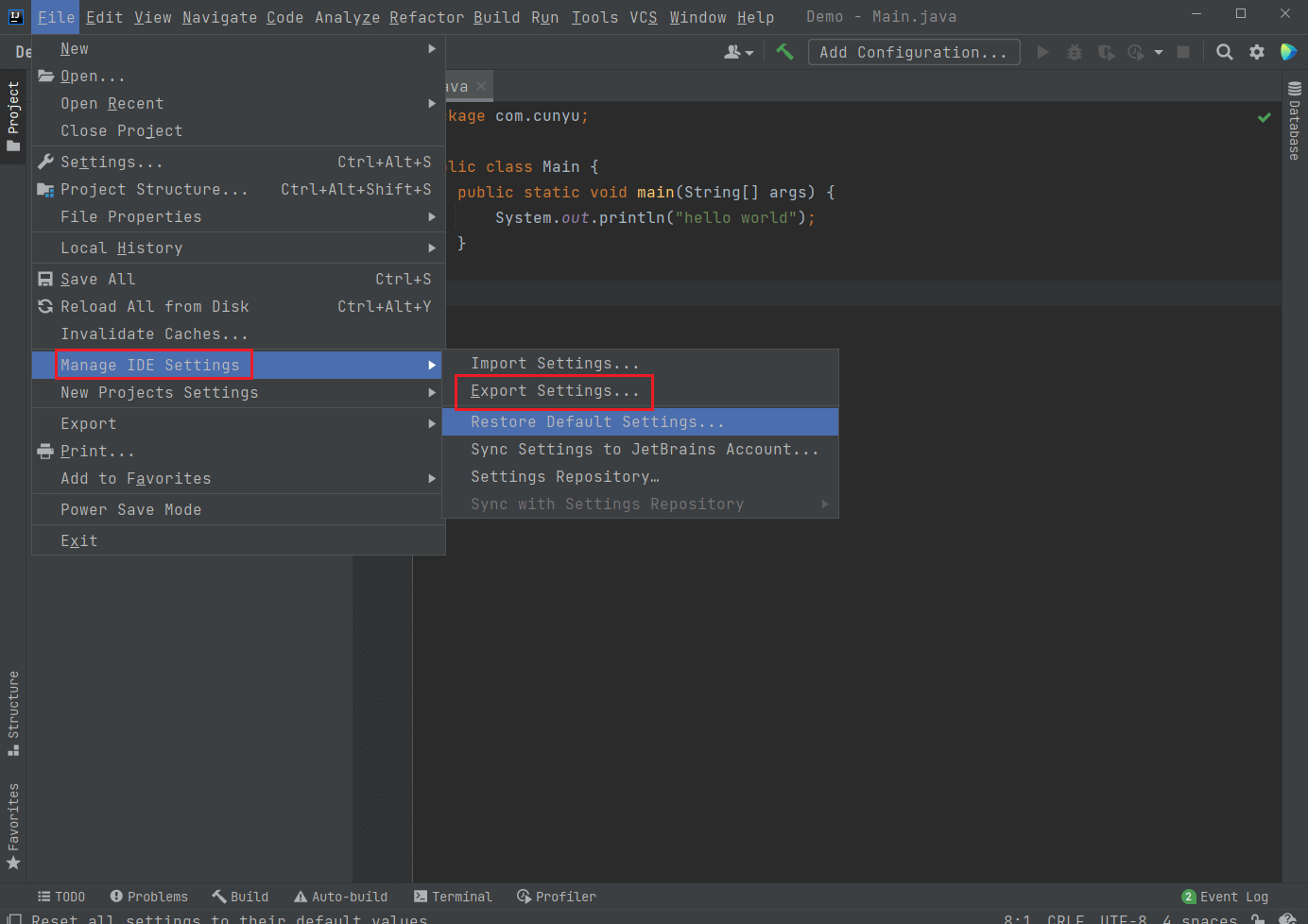
Task: Click the green Run arrow icon
Action: [1042, 52]
